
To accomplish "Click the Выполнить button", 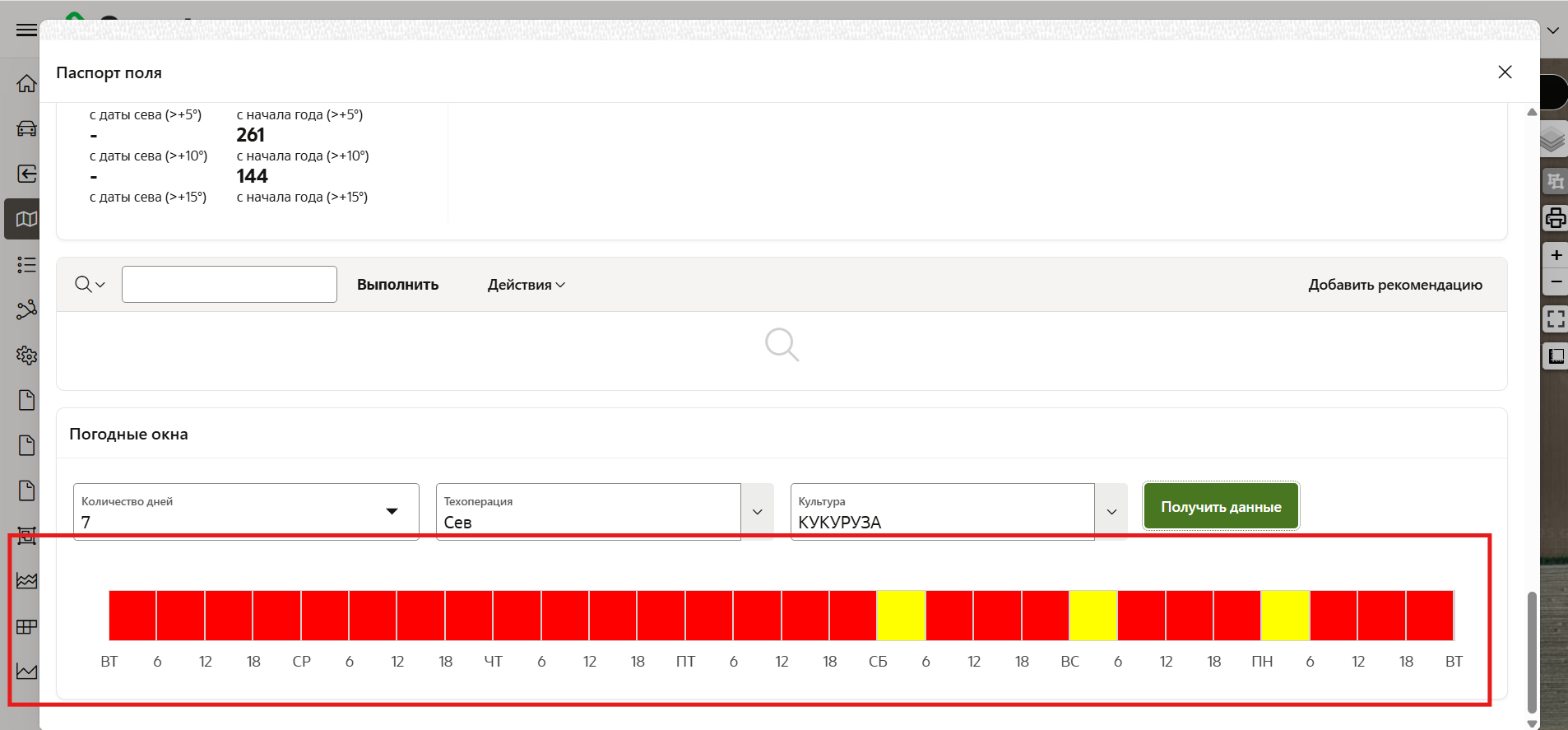I will pyautogui.click(x=397, y=285).
